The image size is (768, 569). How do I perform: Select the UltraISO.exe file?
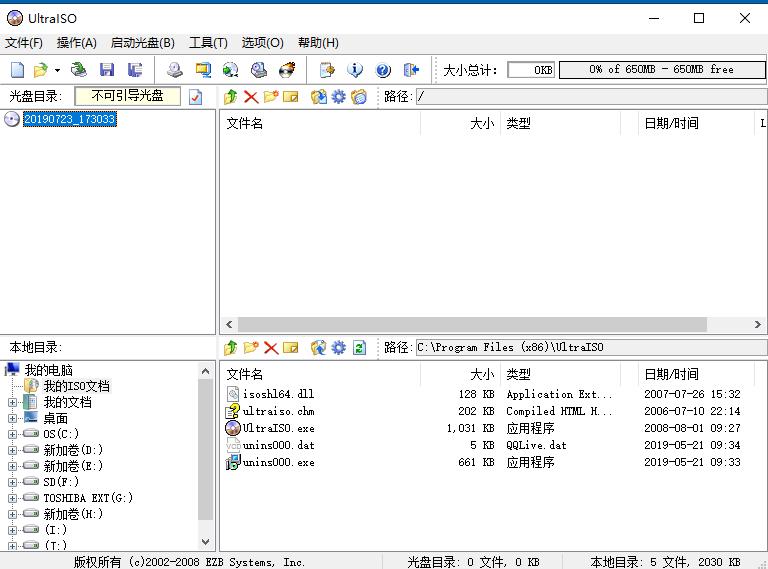(x=278, y=428)
